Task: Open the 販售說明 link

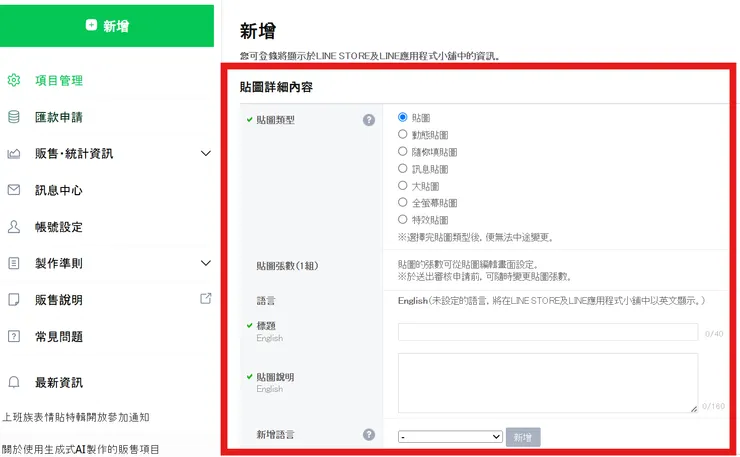Action: tap(59, 300)
